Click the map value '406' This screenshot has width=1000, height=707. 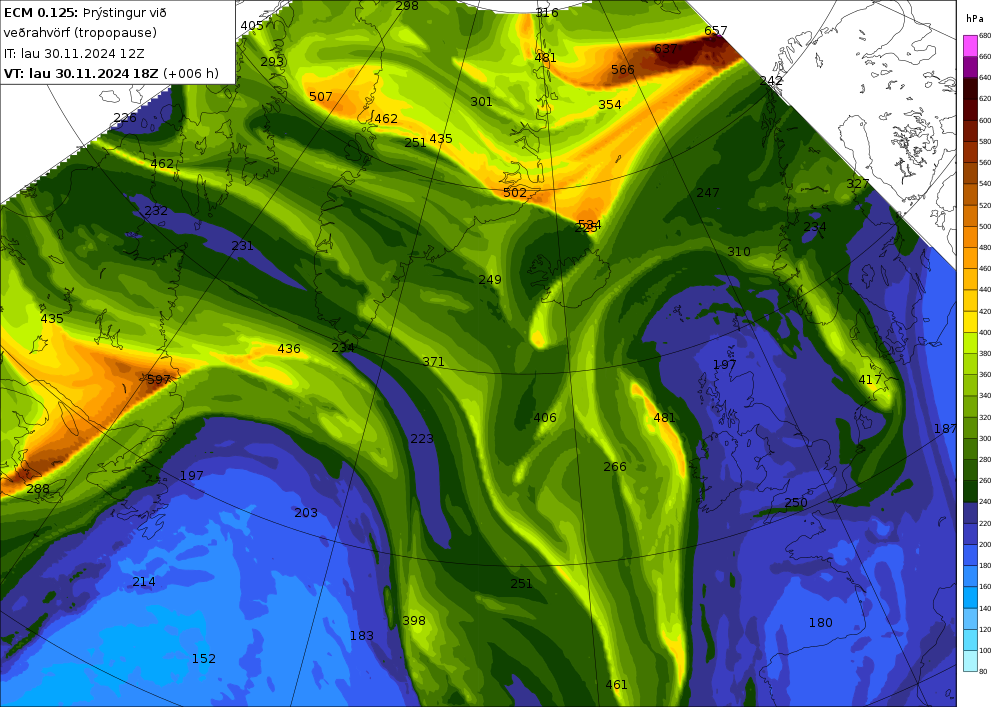tap(545, 418)
